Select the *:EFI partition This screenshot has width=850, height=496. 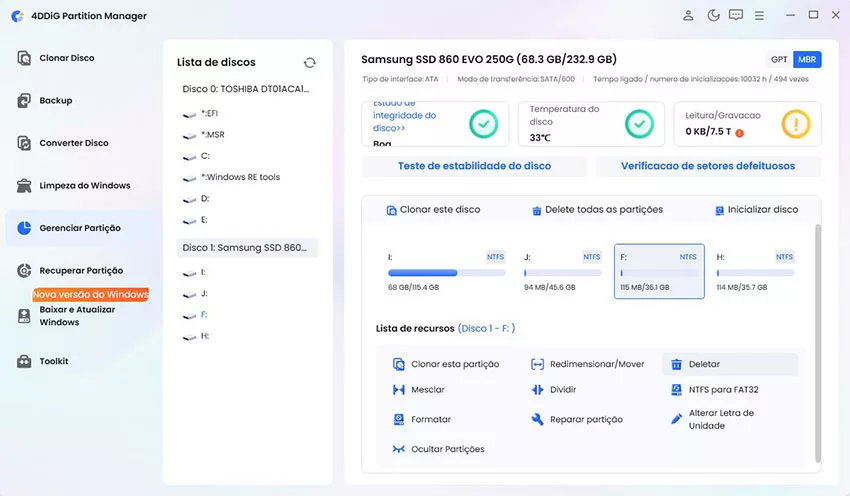(201, 113)
